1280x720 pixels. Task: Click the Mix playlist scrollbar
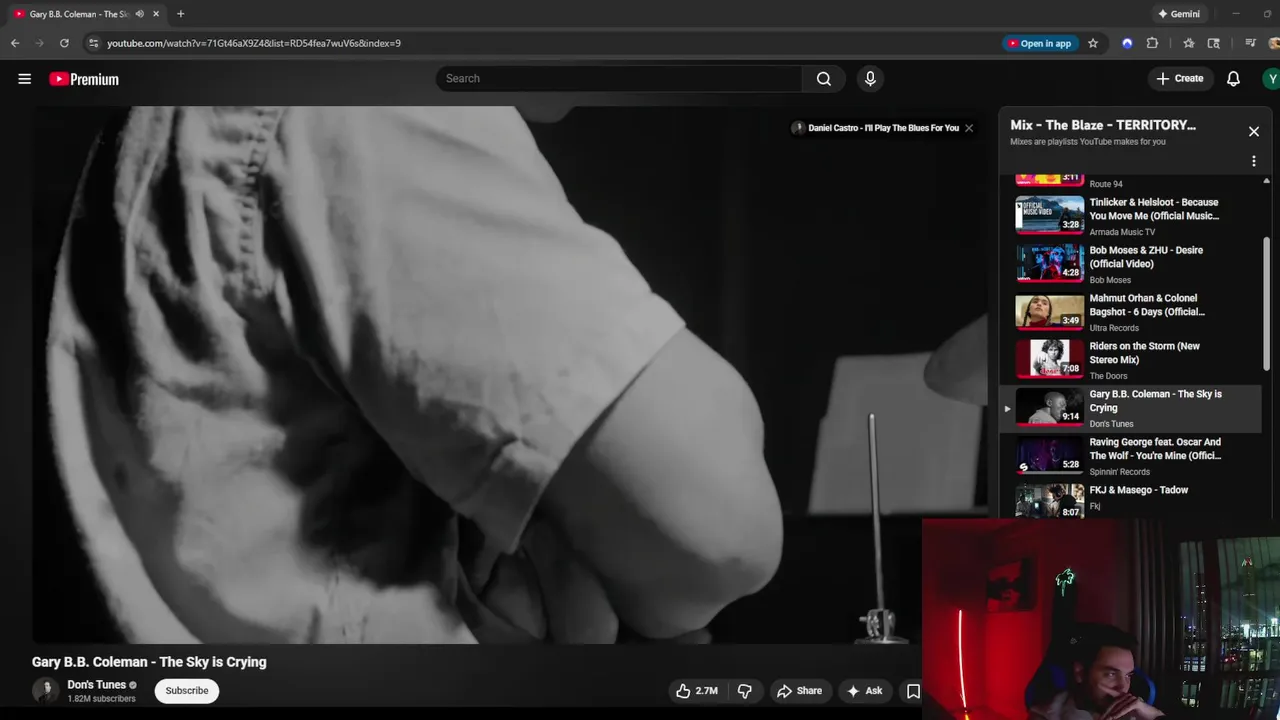(1266, 303)
